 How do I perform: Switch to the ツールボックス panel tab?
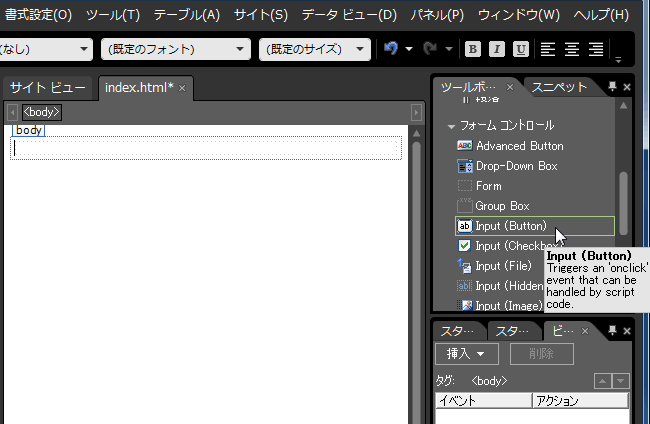coord(468,87)
